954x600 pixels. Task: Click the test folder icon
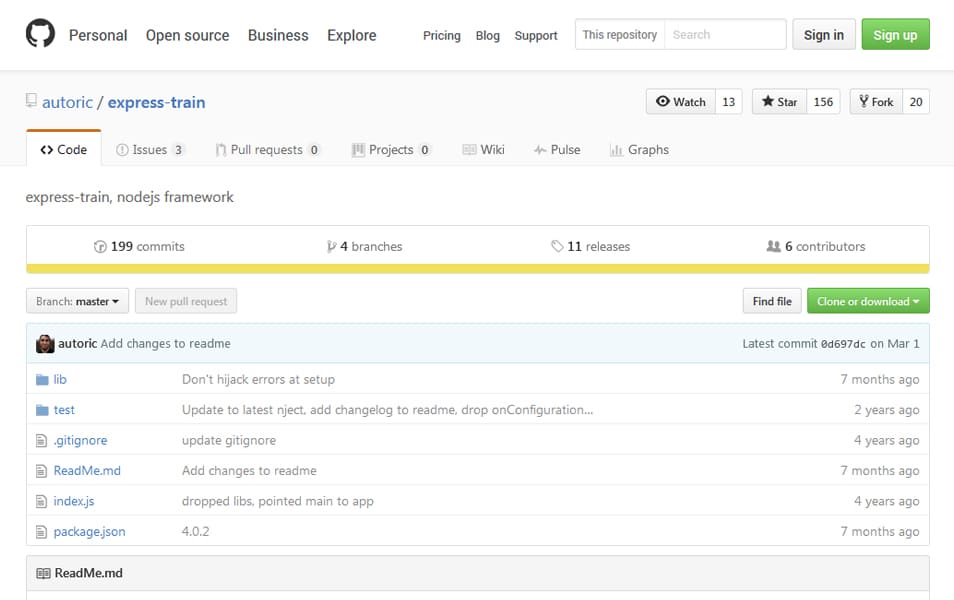[x=42, y=410]
